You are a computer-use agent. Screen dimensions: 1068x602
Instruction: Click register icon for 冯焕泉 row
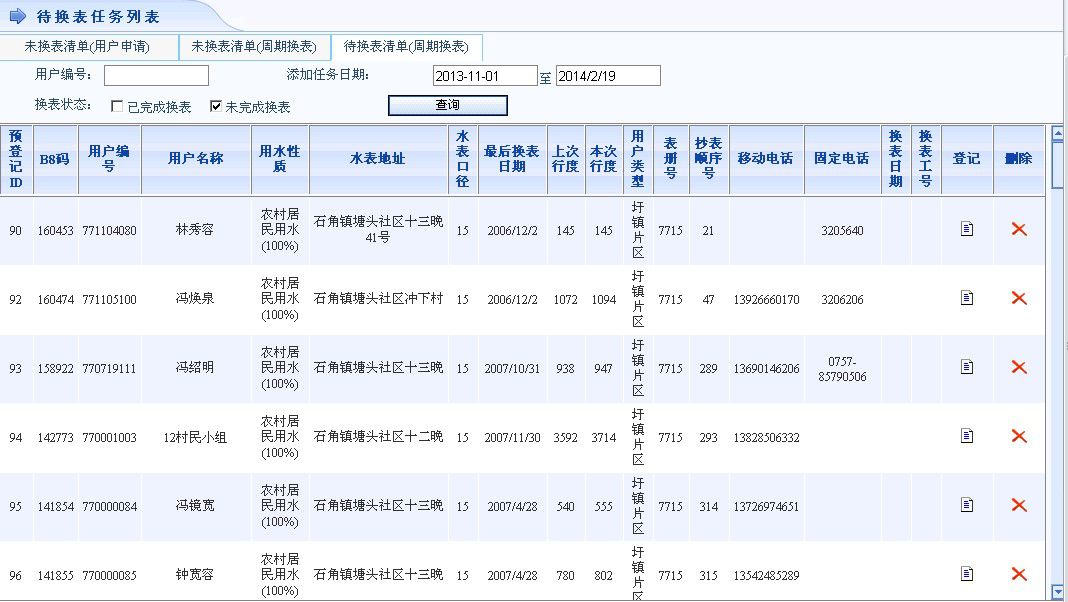click(966, 298)
